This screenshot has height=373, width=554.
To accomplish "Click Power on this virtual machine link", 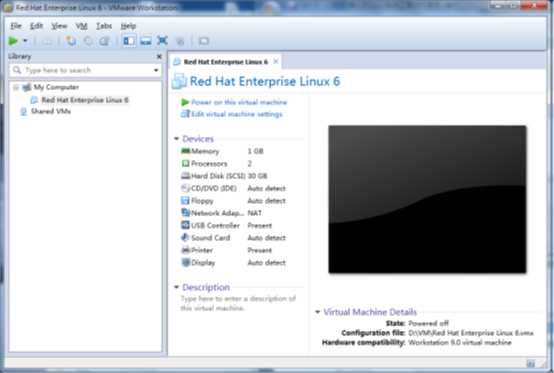I will coord(239,102).
